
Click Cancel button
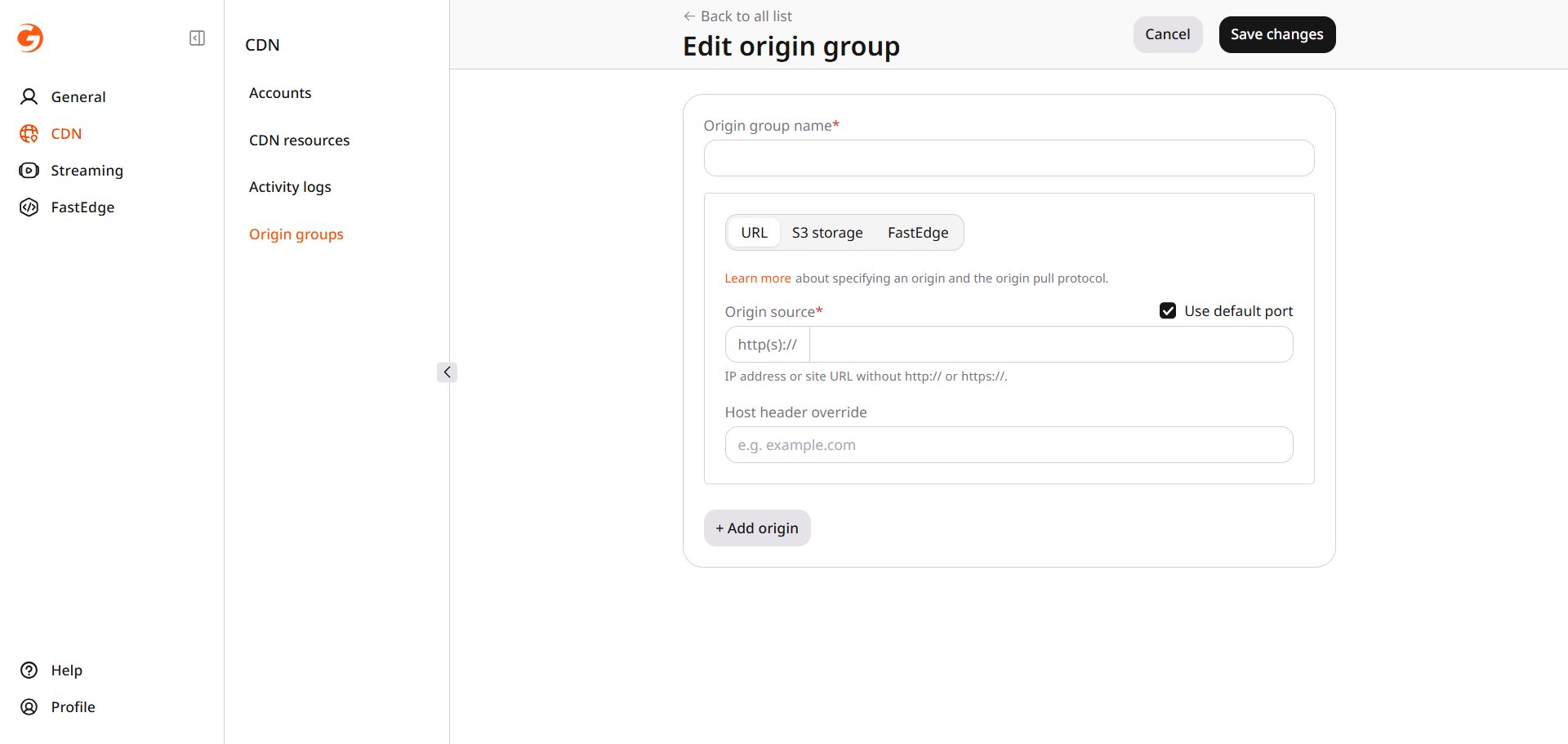coord(1168,34)
